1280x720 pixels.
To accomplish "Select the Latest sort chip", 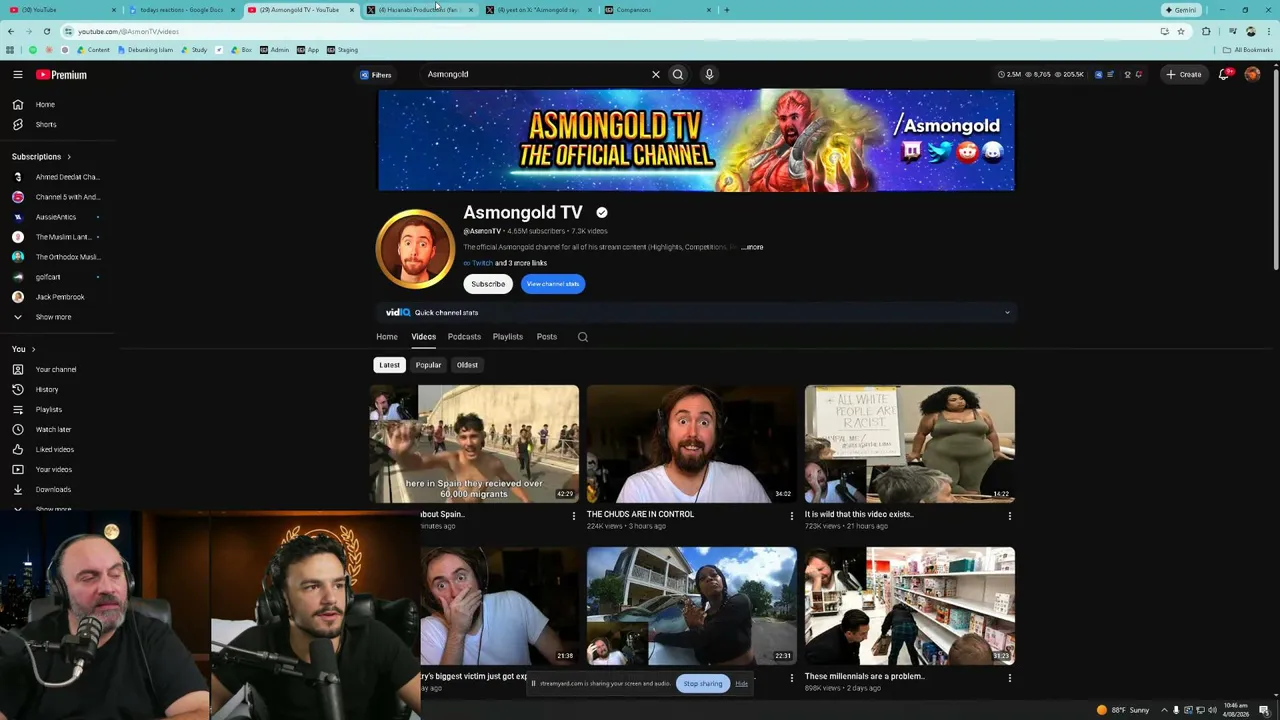I will (x=389, y=365).
